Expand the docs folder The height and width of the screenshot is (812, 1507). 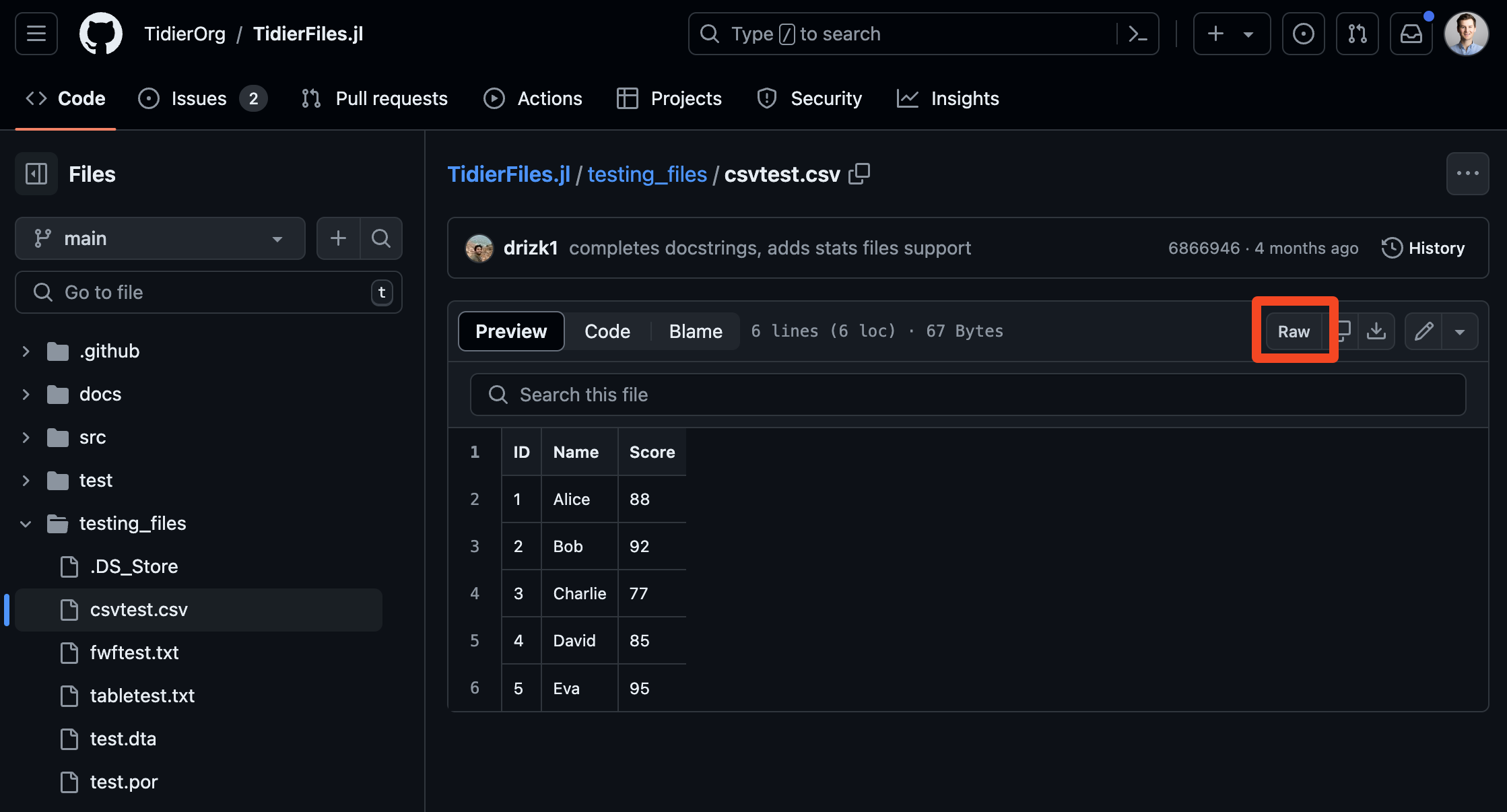(26, 395)
